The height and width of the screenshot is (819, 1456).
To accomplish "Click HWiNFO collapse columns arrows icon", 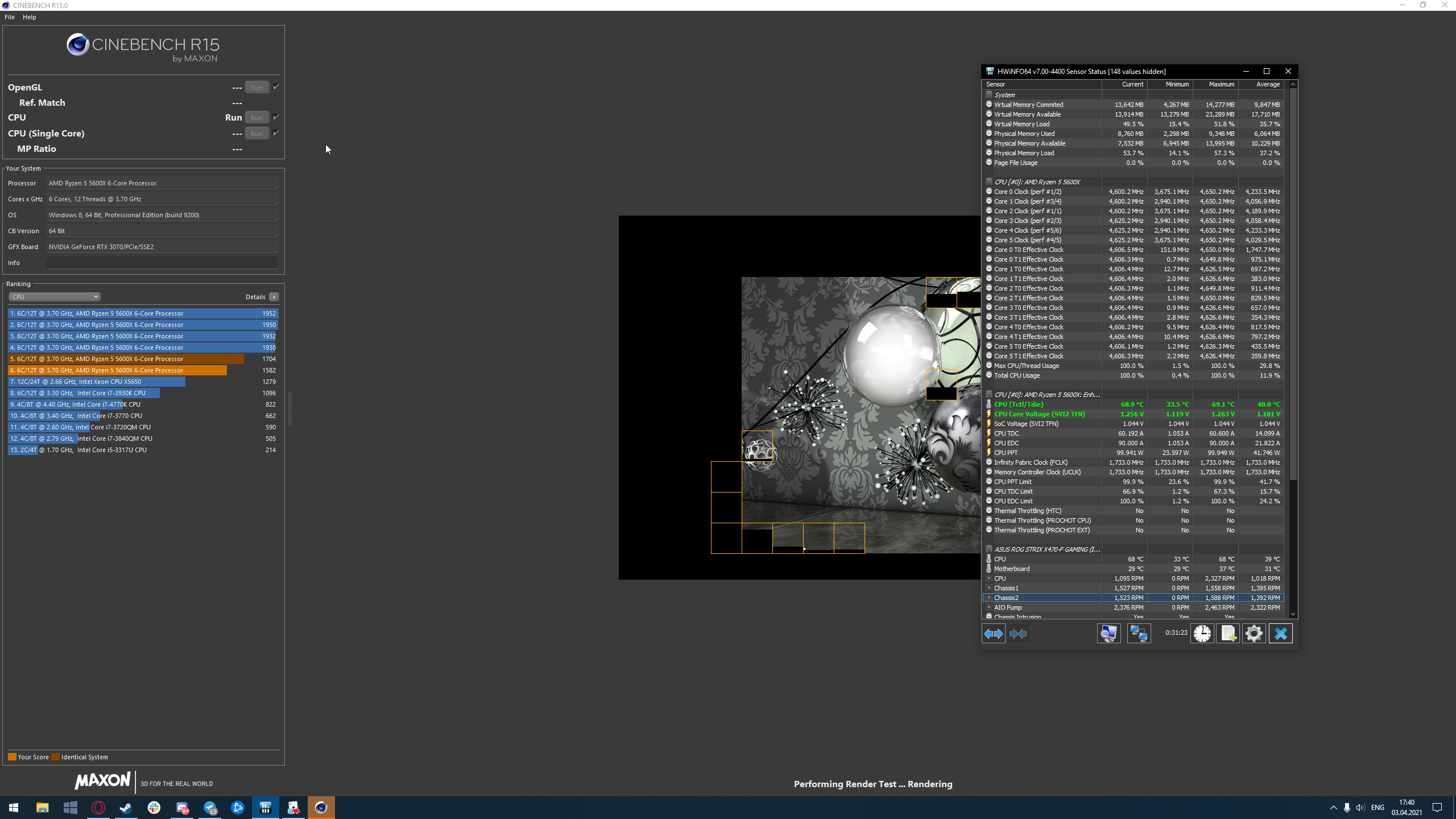I will [x=1018, y=634].
